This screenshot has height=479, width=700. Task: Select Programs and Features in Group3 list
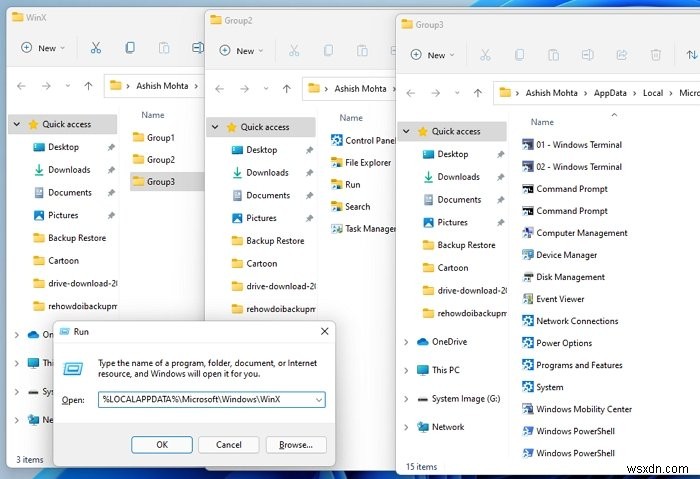[572, 365]
